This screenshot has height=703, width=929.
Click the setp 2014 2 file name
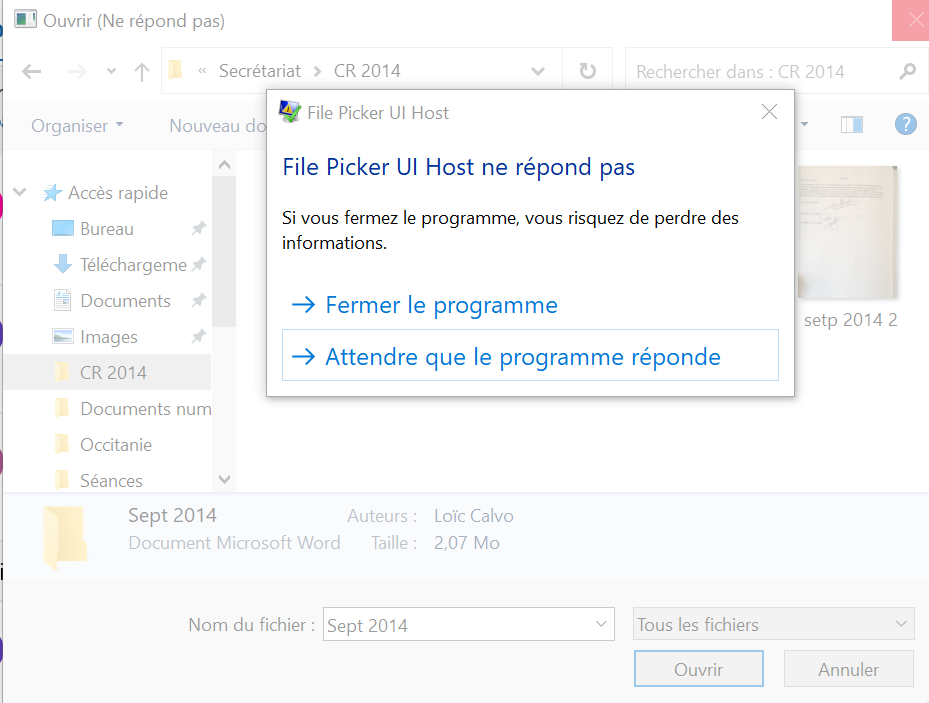tap(850, 320)
